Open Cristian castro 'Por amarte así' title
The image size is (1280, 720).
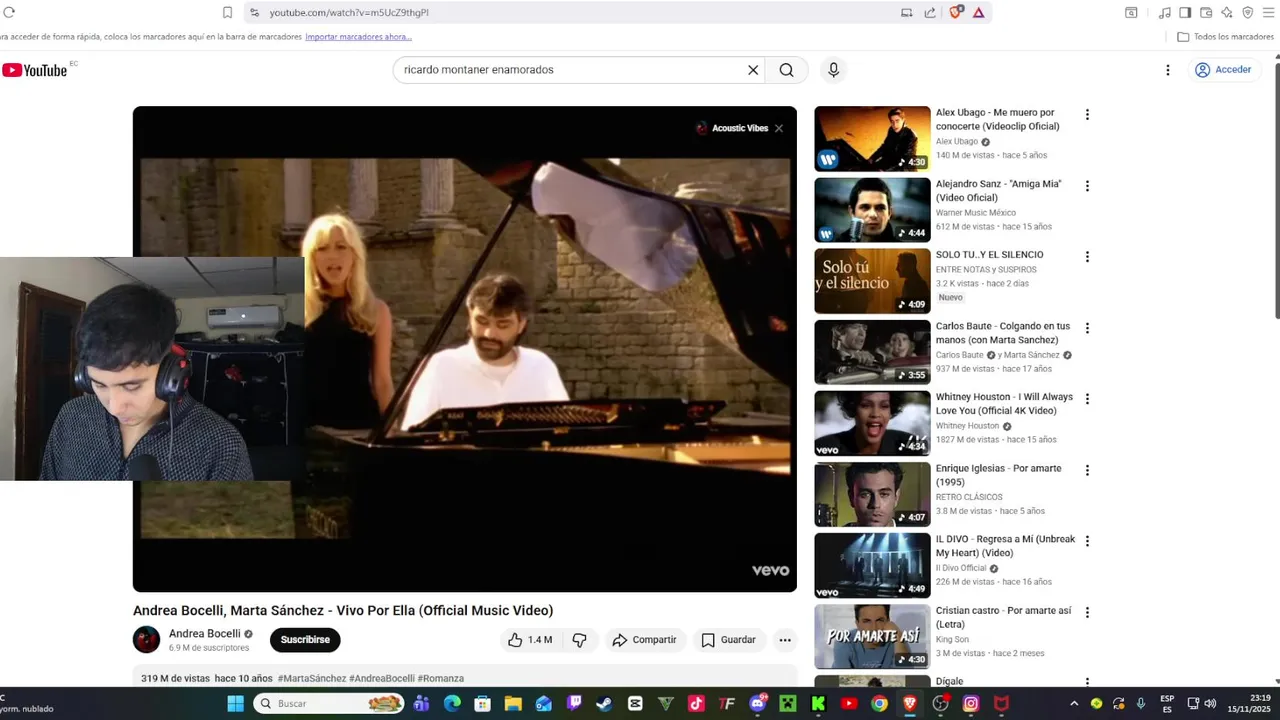click(1003, 617)
